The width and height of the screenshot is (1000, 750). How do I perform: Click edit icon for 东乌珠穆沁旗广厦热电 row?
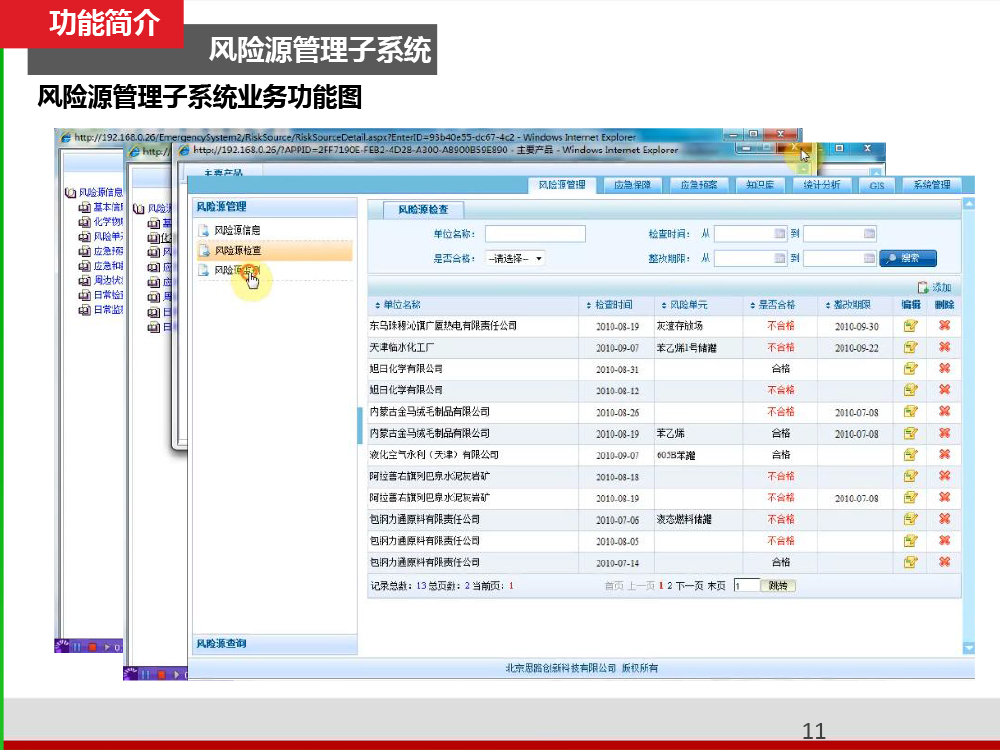click(910, 326)
